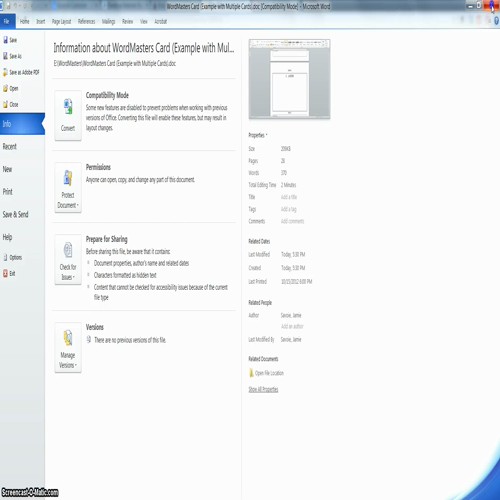This screenshot has width=500, height=500.
Task: Click the Convert button for Compatibility Mode
Action: pos(68,115)
